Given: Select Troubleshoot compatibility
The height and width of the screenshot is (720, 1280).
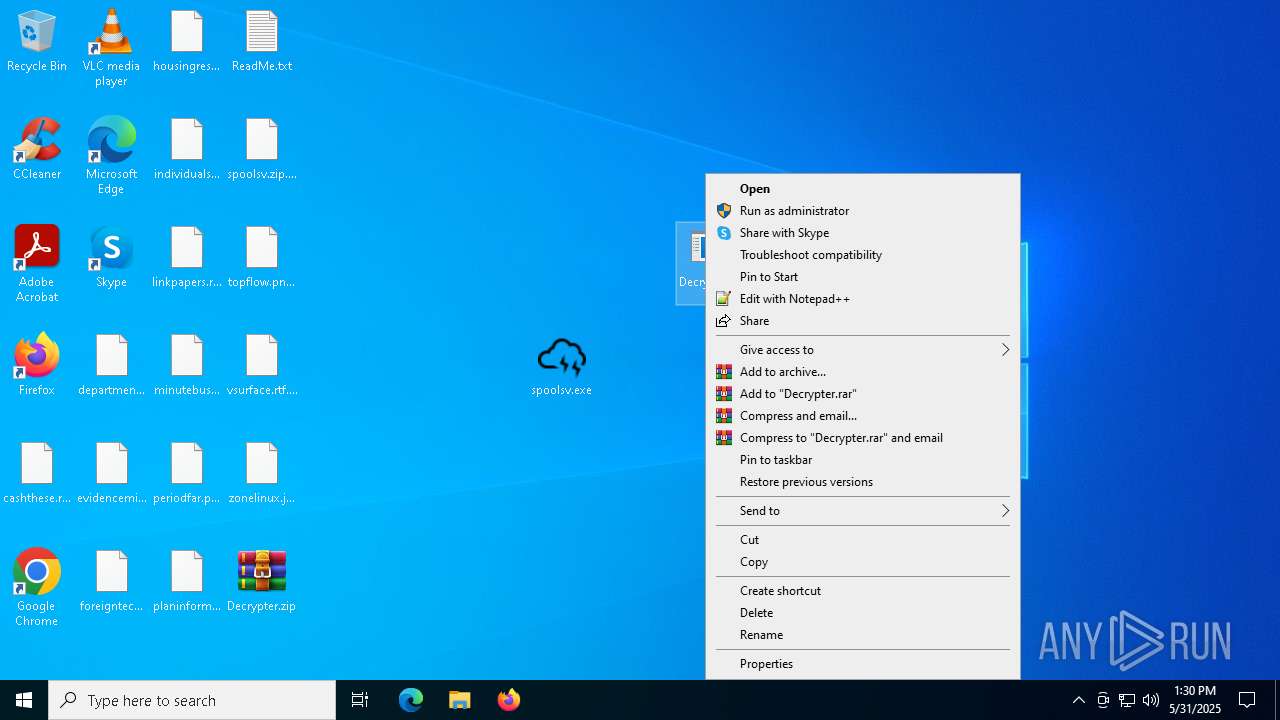Looking at the screenshot, I should point(863,255).
